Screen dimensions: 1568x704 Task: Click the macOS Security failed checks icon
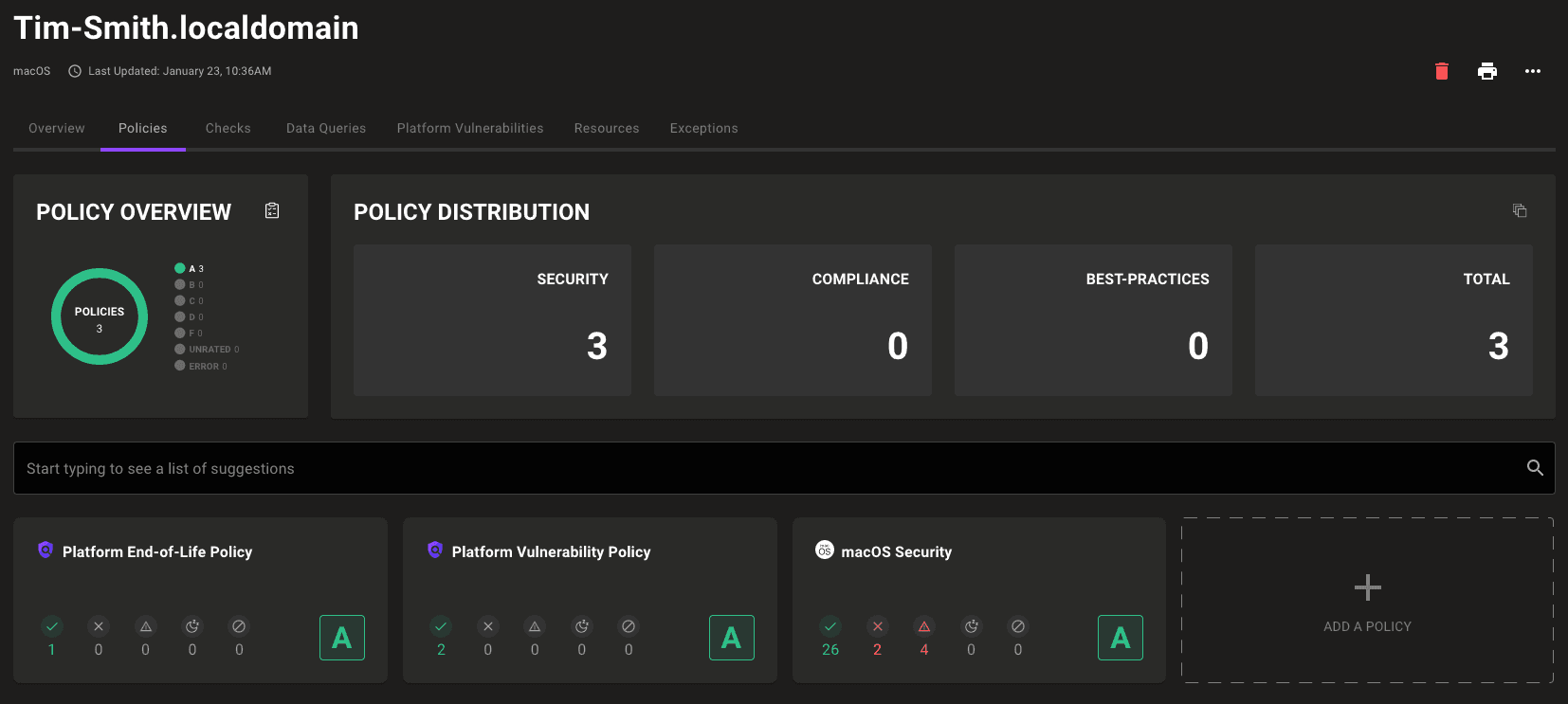coord(877,626)
